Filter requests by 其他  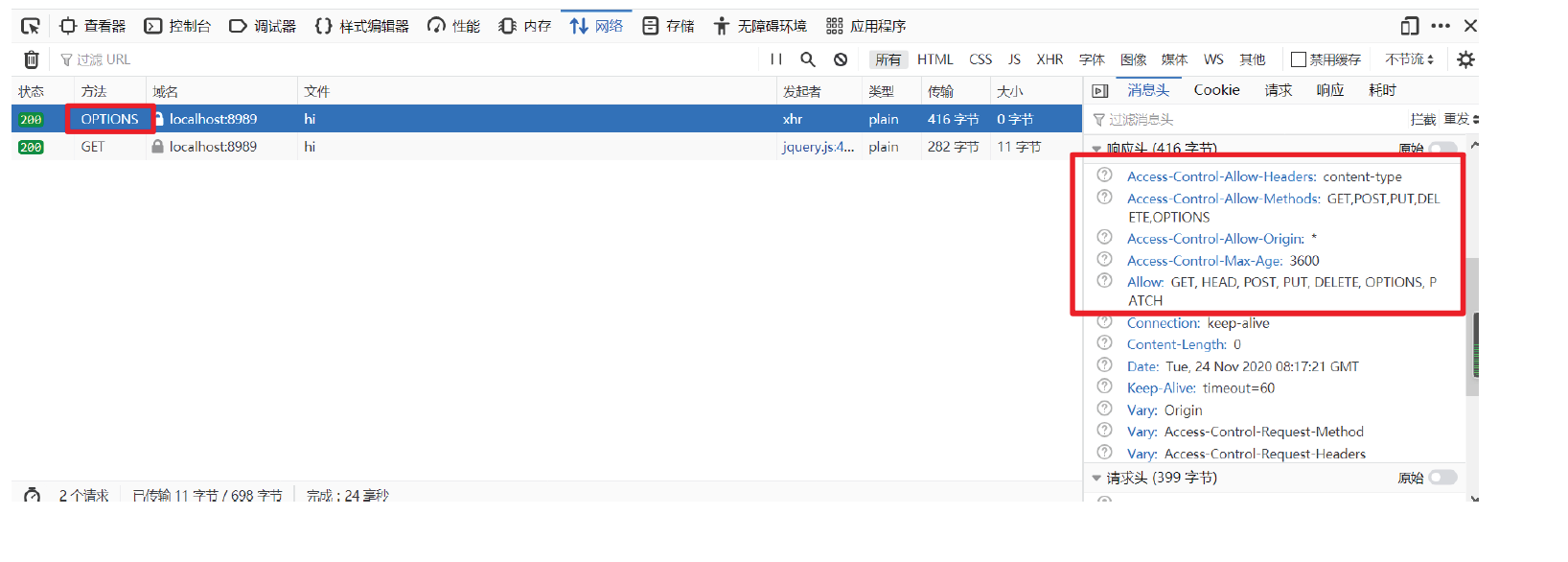coord(1253,59)
